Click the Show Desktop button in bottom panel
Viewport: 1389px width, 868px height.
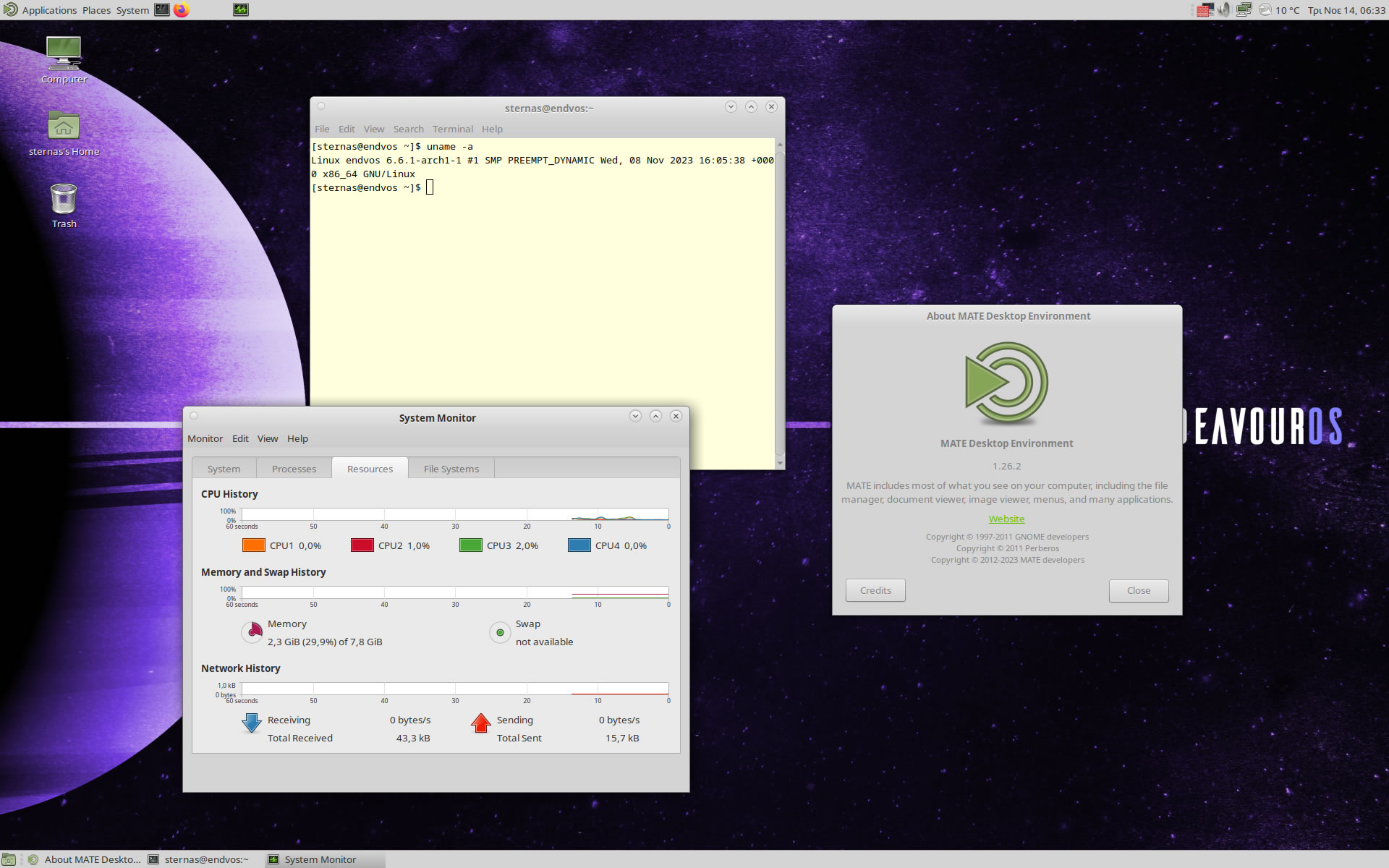pyautogui.click(x=9, y=859)
